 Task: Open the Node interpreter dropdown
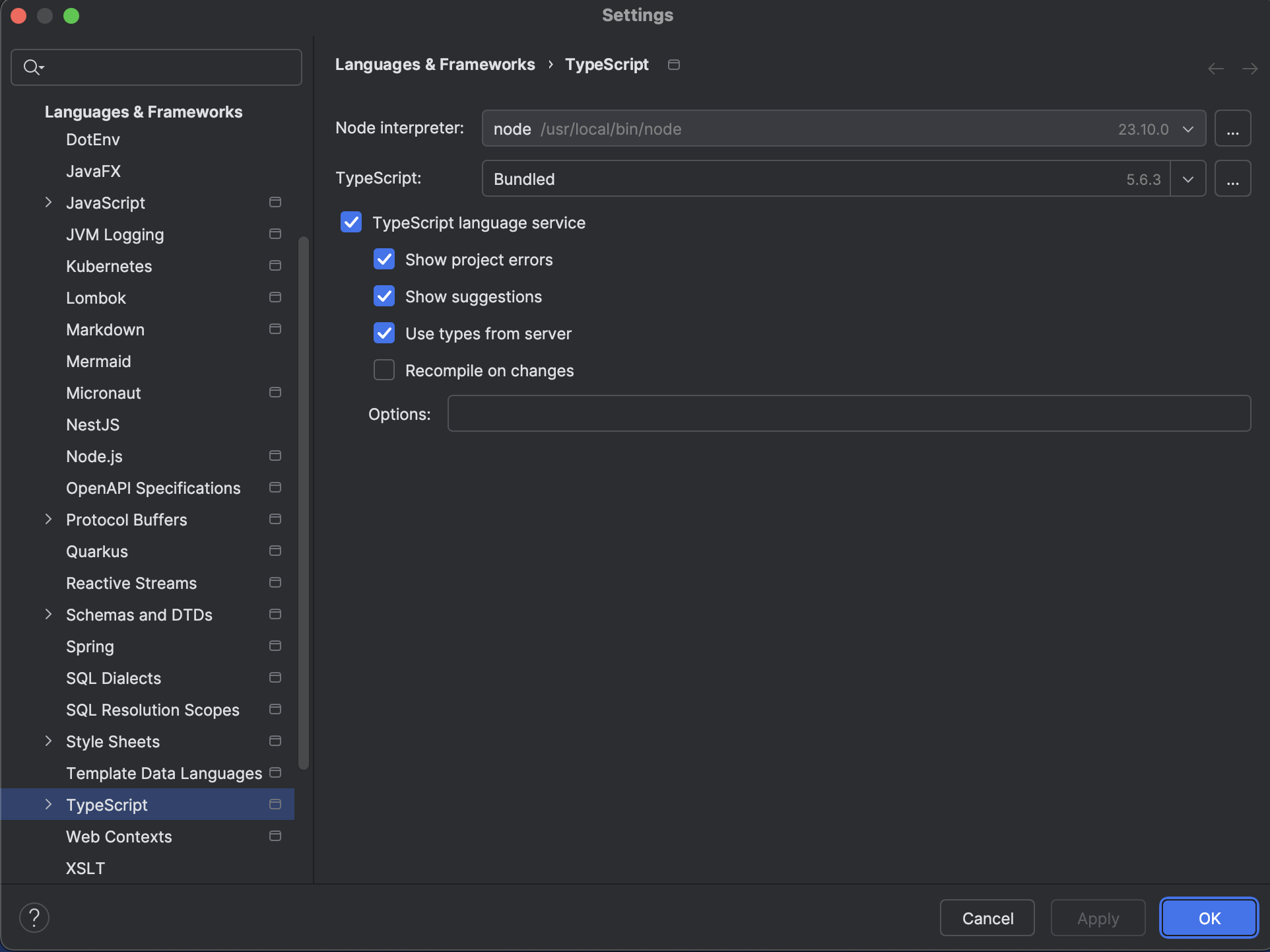click(1188, 129)
